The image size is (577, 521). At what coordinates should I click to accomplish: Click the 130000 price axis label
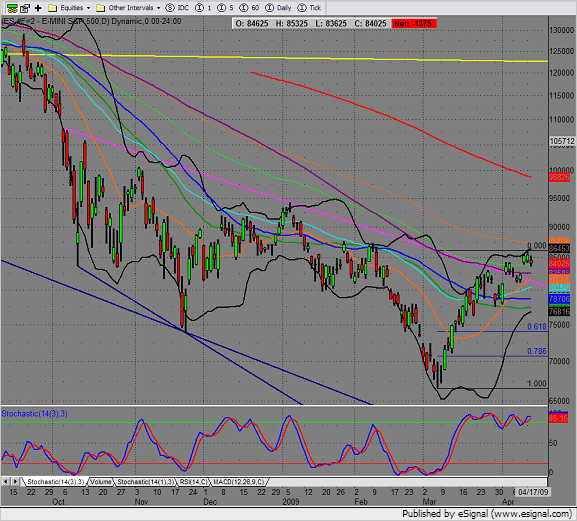[x=562, y=30]
